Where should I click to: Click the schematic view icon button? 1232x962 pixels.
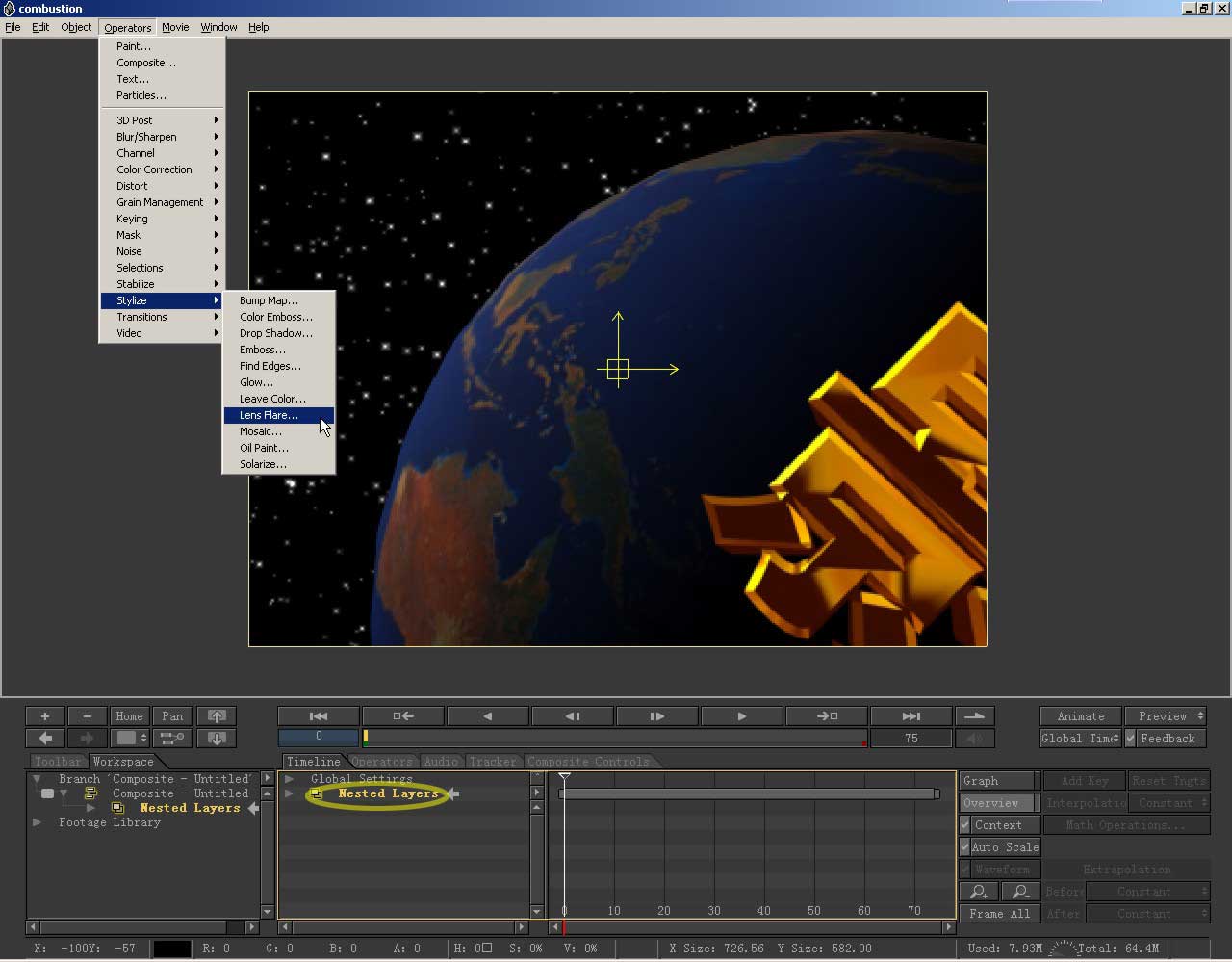pyautogui.click(x=172, y=739)
